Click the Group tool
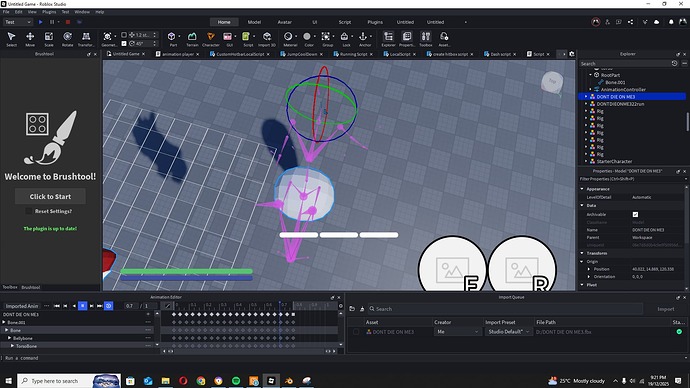The height and width of the screenshot is (388, 690). pos(326,39)
